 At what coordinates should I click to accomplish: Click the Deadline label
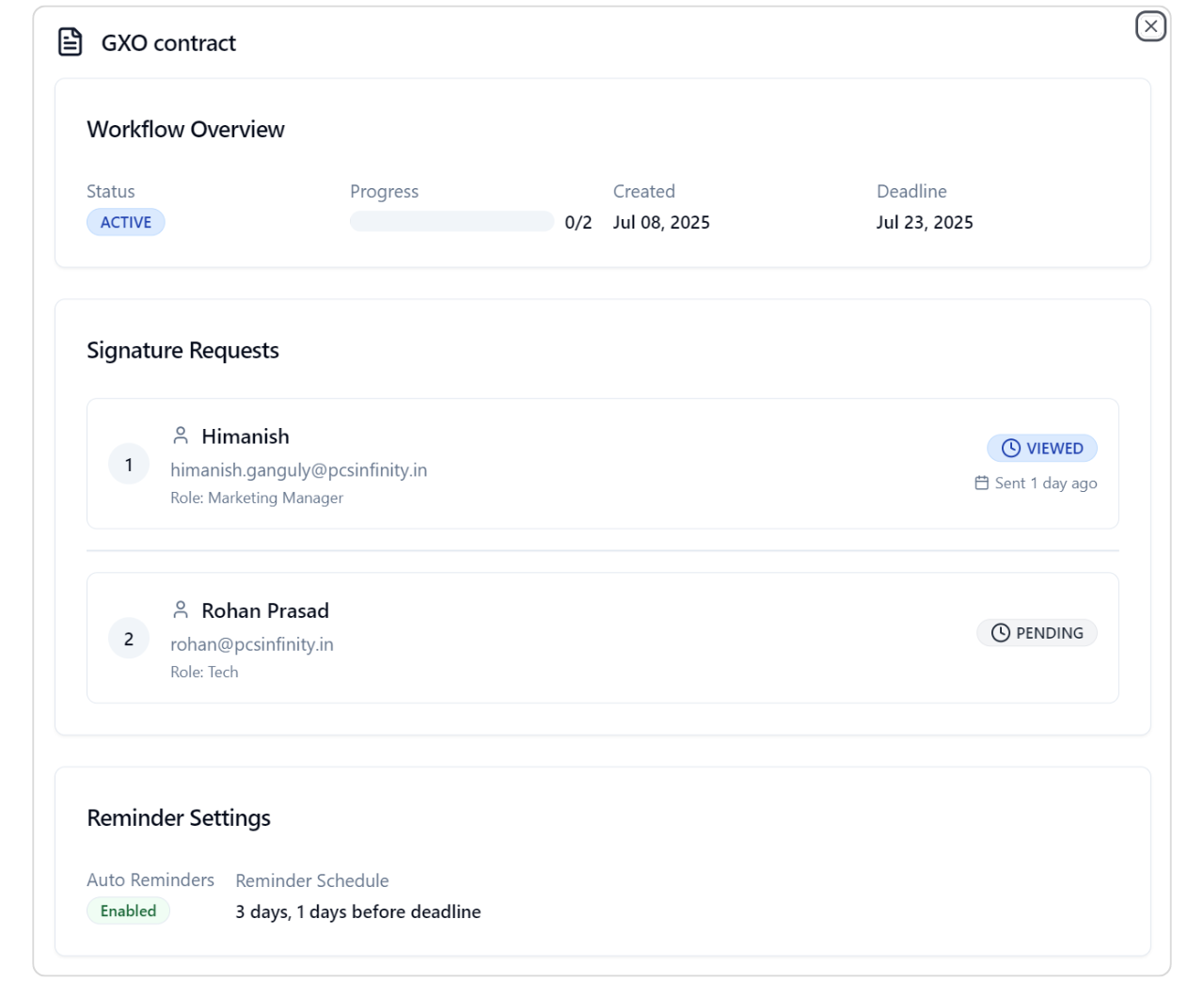[911, 191]
